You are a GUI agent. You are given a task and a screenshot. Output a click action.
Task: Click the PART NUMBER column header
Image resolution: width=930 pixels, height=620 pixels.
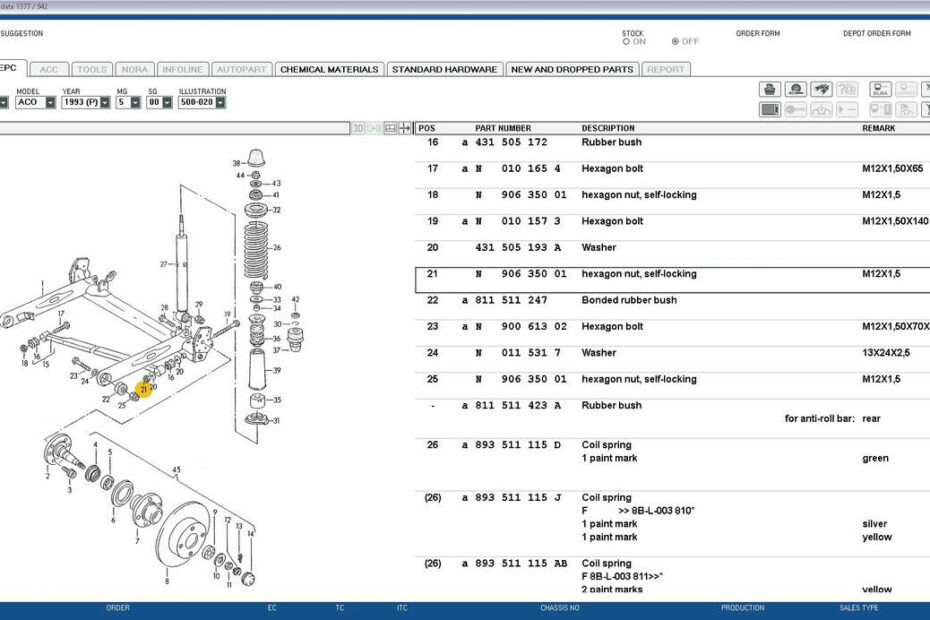[x=503, y=128]
